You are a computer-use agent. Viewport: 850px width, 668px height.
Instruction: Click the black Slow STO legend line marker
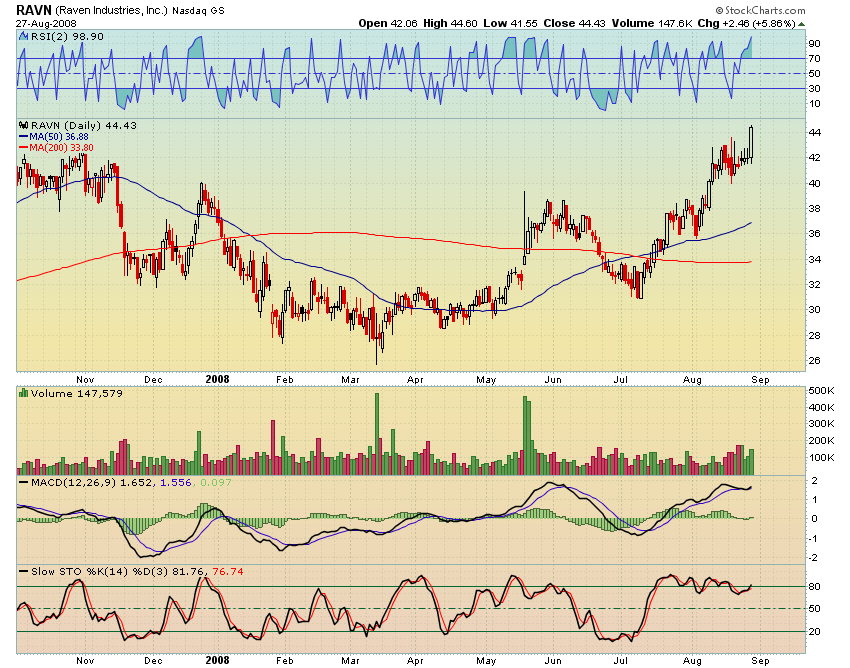(x=23, y=571)
